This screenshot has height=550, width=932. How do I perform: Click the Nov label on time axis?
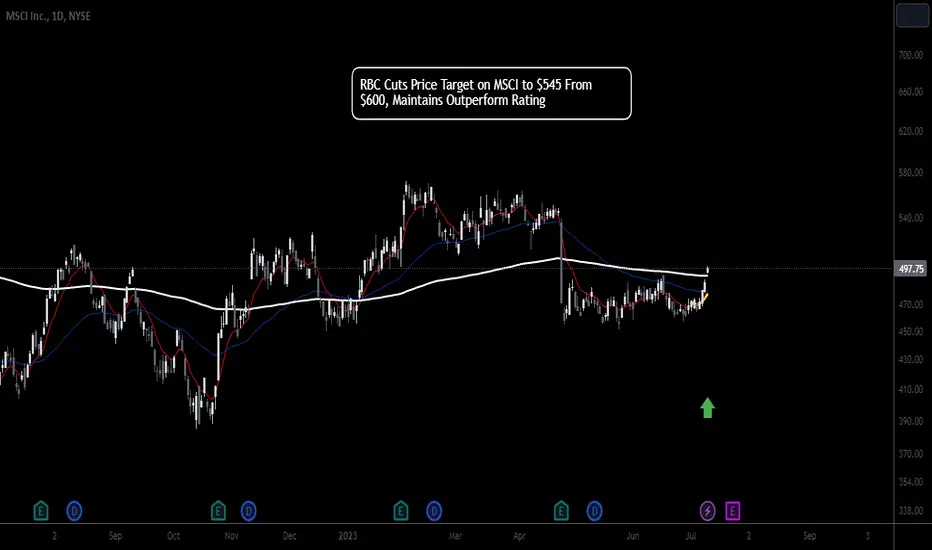(231, 536)
